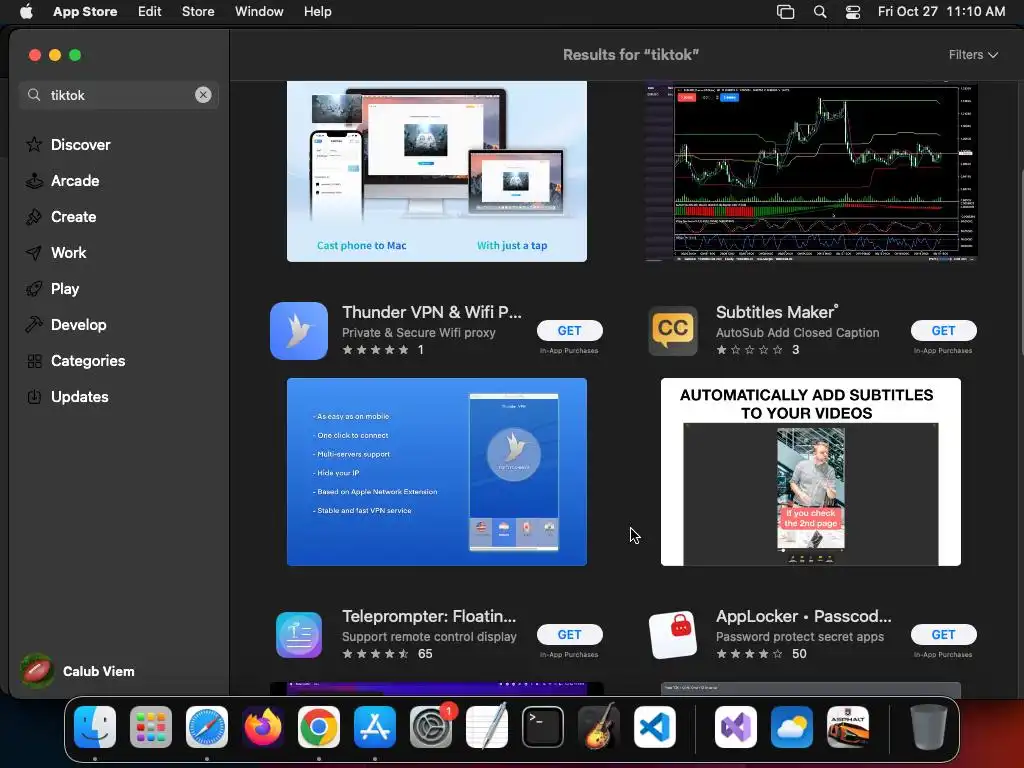
Task: Open Thunder VPN app icon
Action: tap(298, 330)
